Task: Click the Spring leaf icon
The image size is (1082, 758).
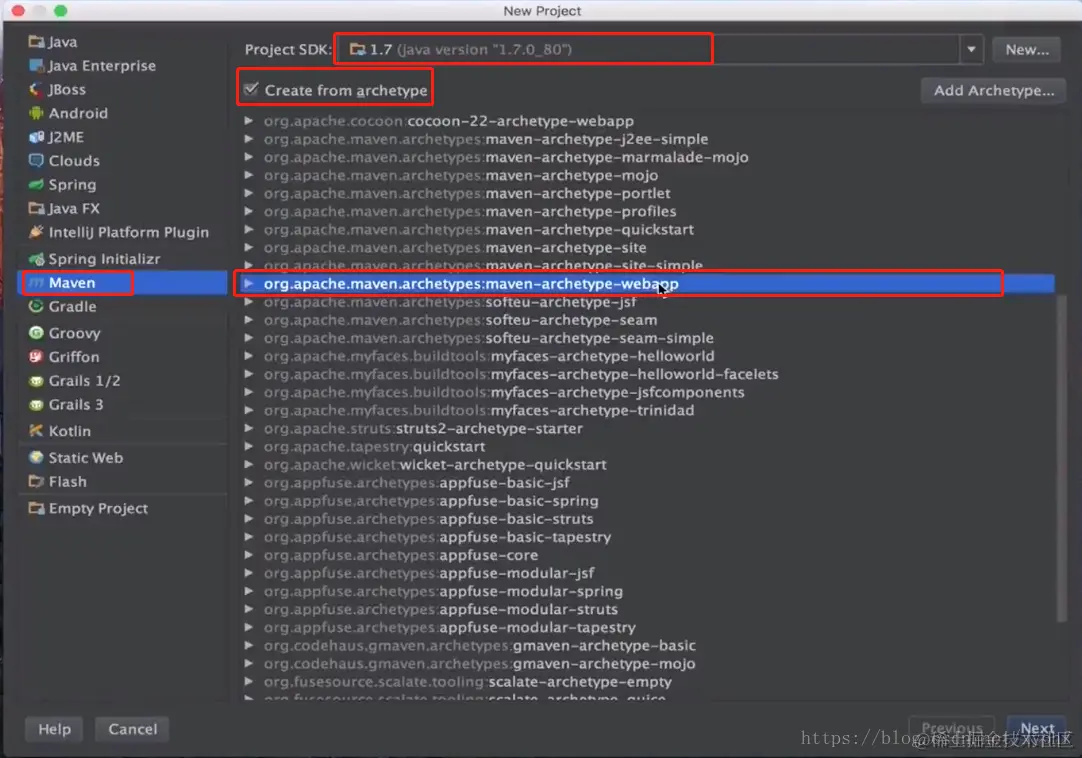Action: coord(36,184)
